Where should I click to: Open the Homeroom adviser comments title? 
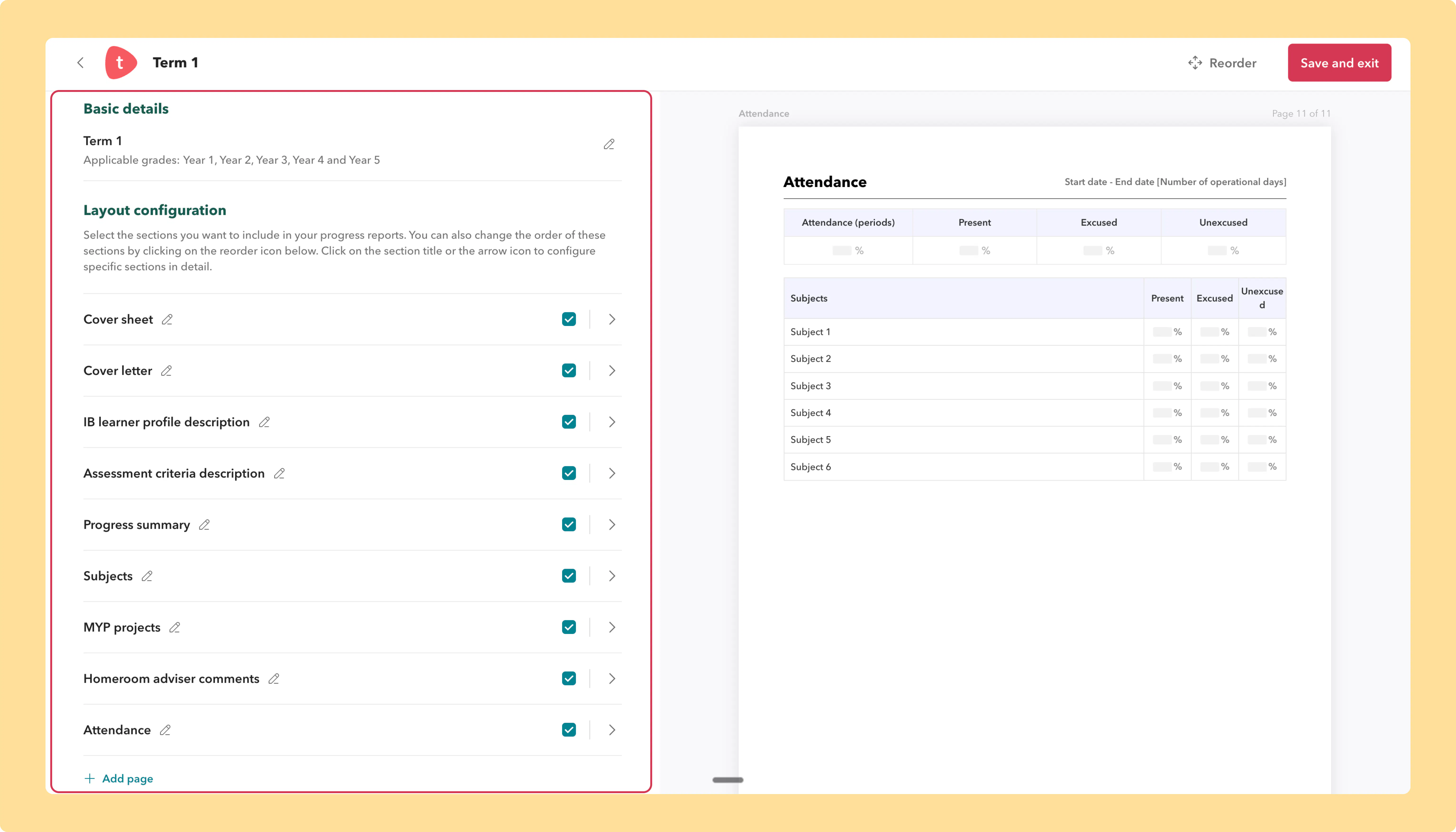coord(171,679)
